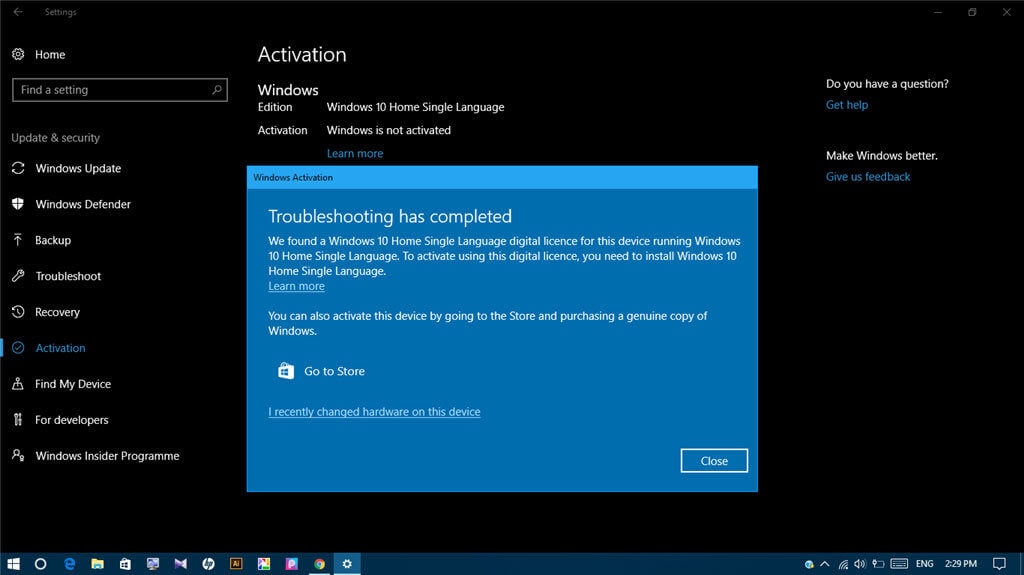This screenshot has width=1024, height=575.
Task: Open the Wi-Fi network tray icon
Action: [x=843, y=563]
